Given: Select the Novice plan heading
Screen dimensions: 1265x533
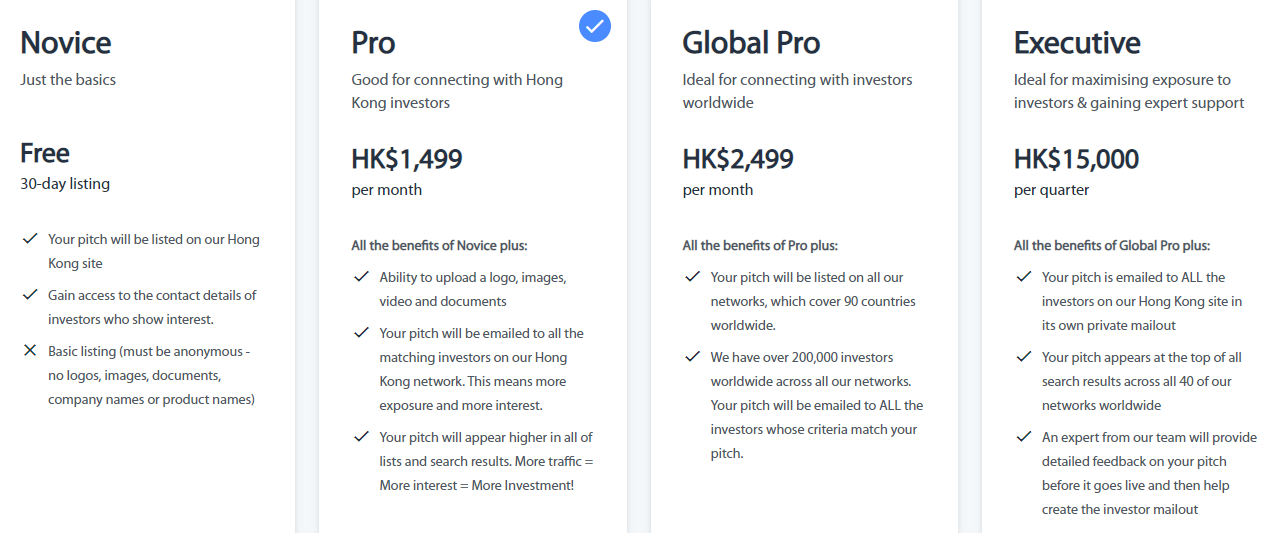Looking at the screenshot, I should [66, 43].
